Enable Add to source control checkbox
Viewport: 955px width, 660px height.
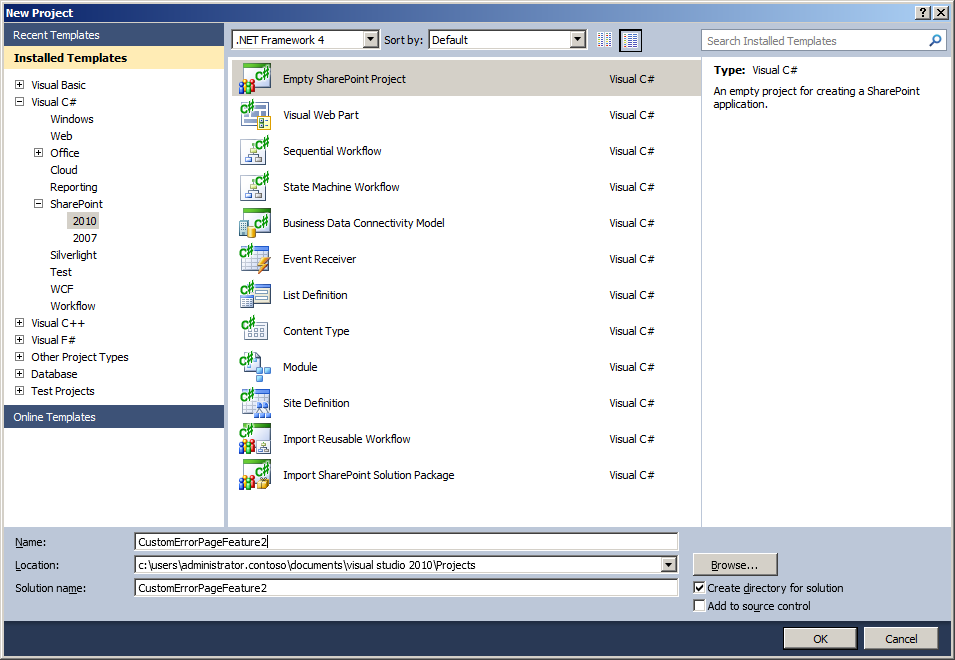[699, 605]
